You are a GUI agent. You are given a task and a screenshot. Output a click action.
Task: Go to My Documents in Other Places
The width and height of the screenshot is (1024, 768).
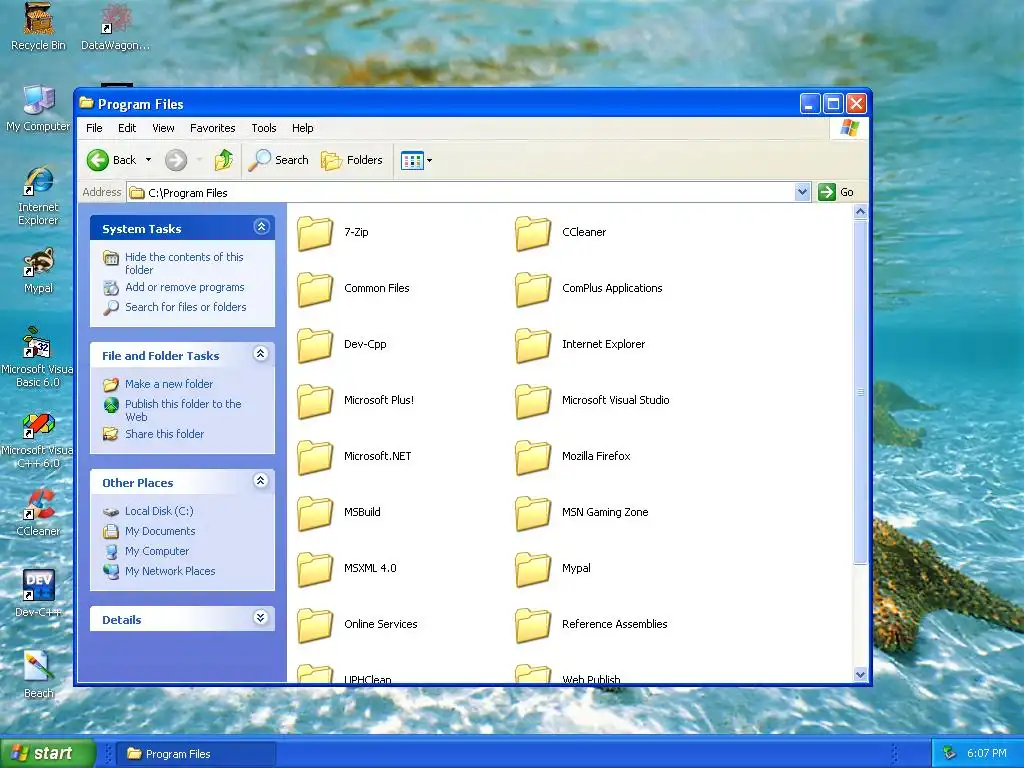pos(160,532)
